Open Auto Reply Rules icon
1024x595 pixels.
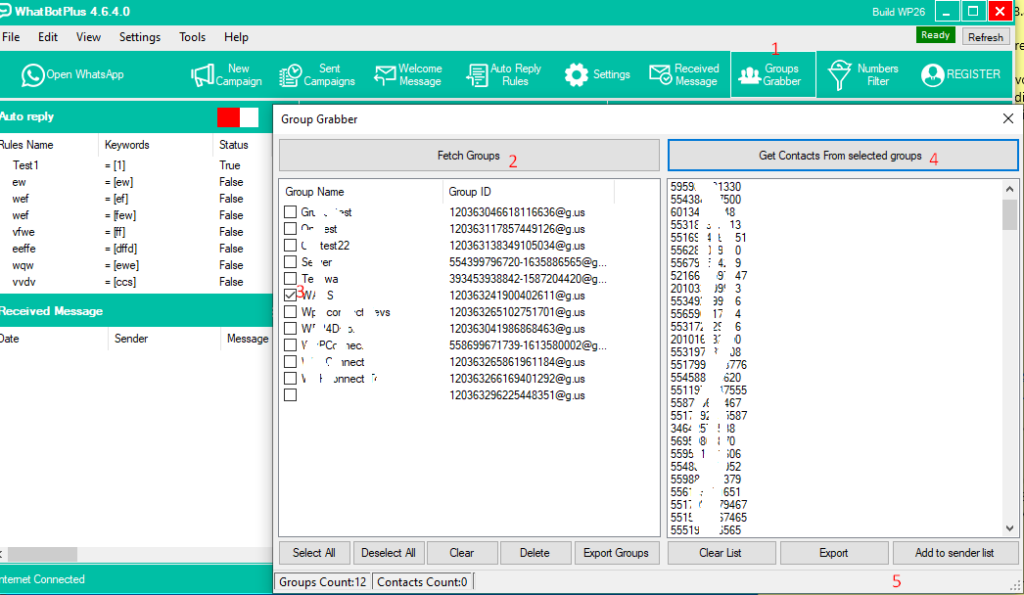(x=477, y=75)
